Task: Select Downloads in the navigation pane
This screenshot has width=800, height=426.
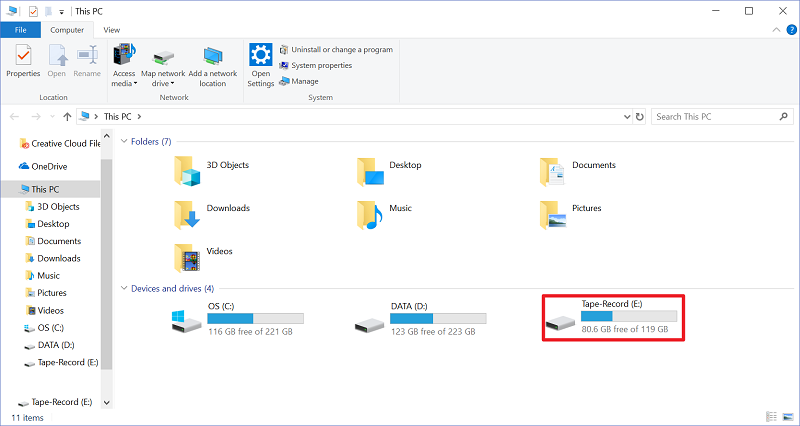Action: pos(58,258)
